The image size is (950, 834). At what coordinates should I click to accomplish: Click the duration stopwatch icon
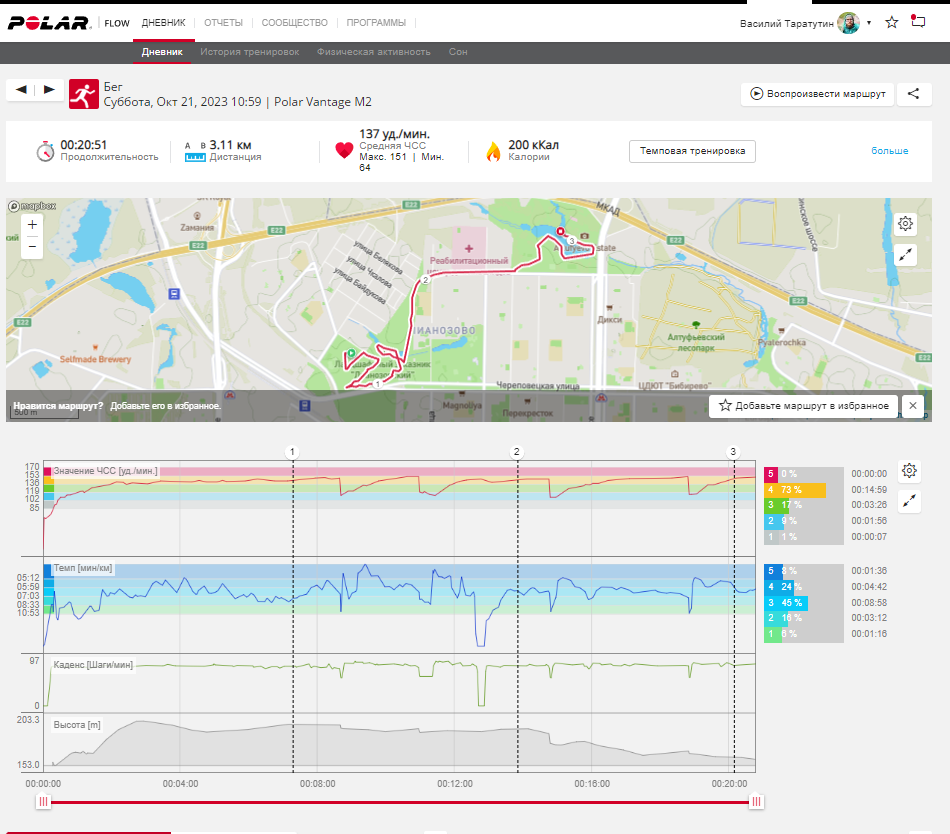45,151
